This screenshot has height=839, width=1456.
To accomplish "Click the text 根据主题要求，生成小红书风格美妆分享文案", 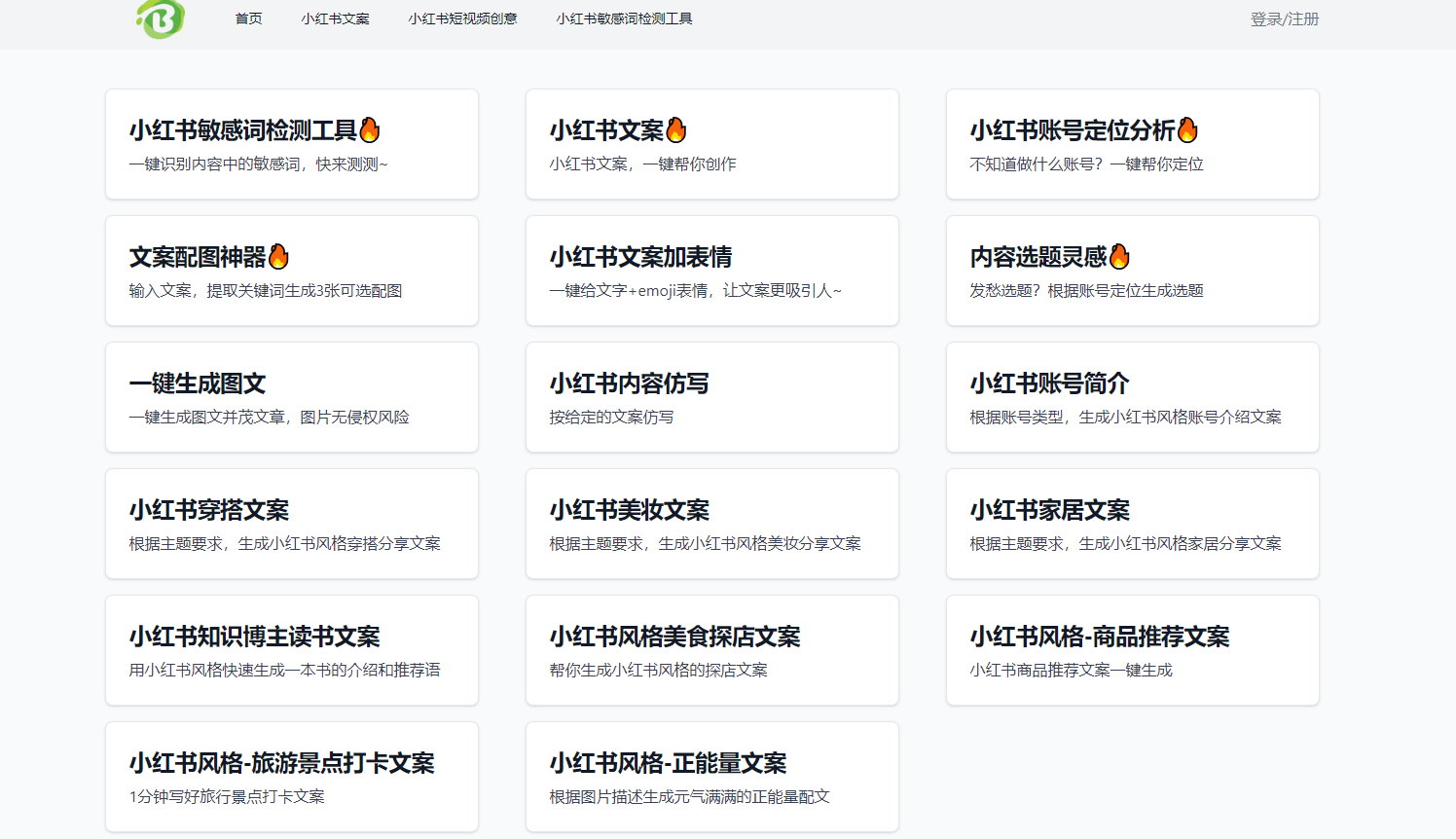I will click(705, 544).
